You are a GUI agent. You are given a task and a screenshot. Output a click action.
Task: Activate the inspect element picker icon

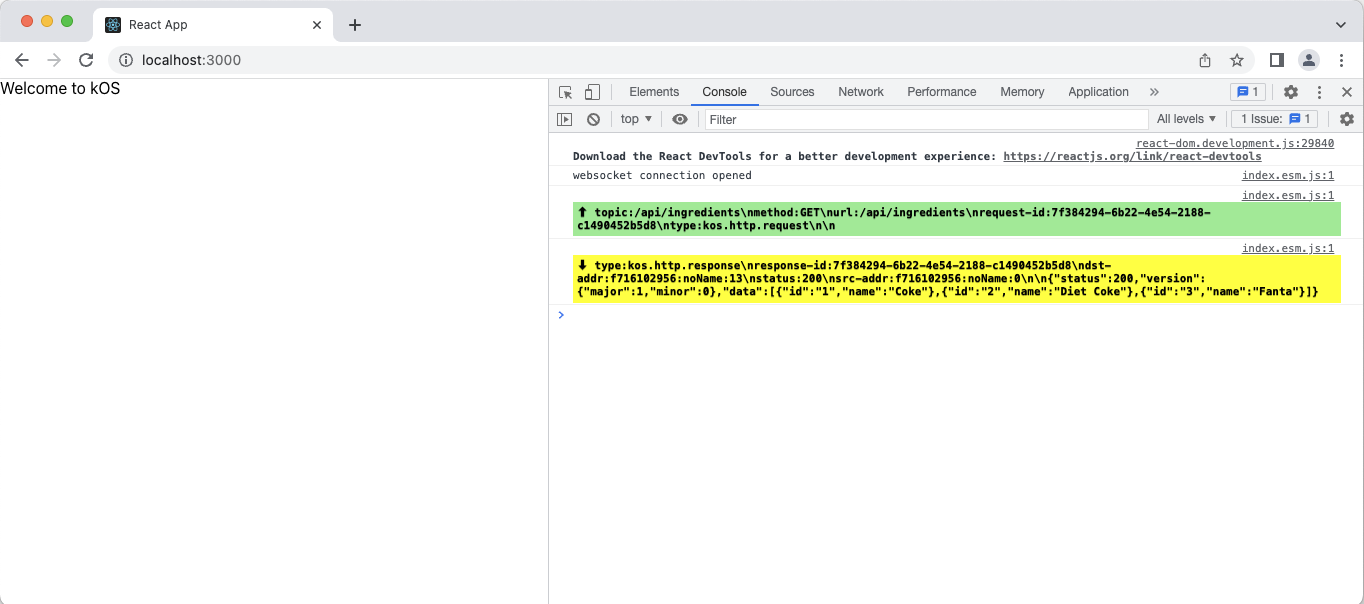click(x=566, y=92)
